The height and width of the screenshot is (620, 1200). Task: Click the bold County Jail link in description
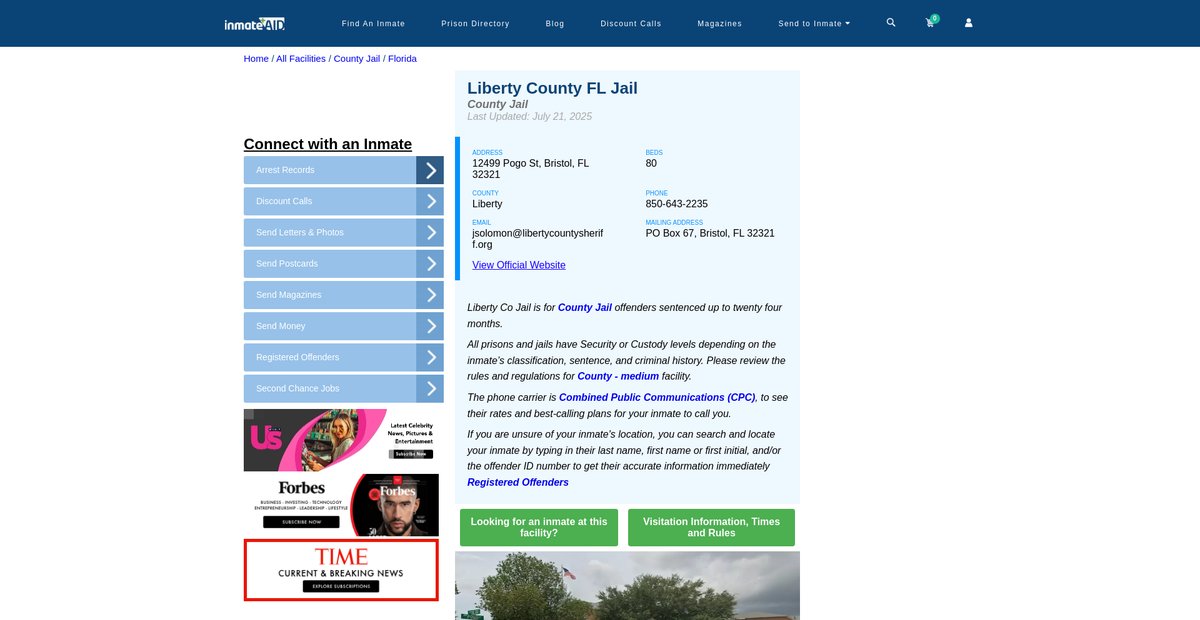585,307
